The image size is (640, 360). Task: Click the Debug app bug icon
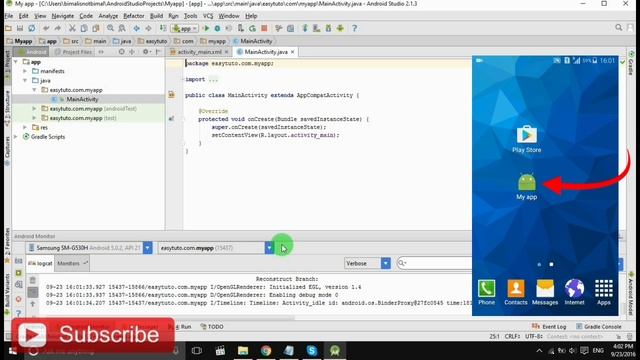click(217, 28)
